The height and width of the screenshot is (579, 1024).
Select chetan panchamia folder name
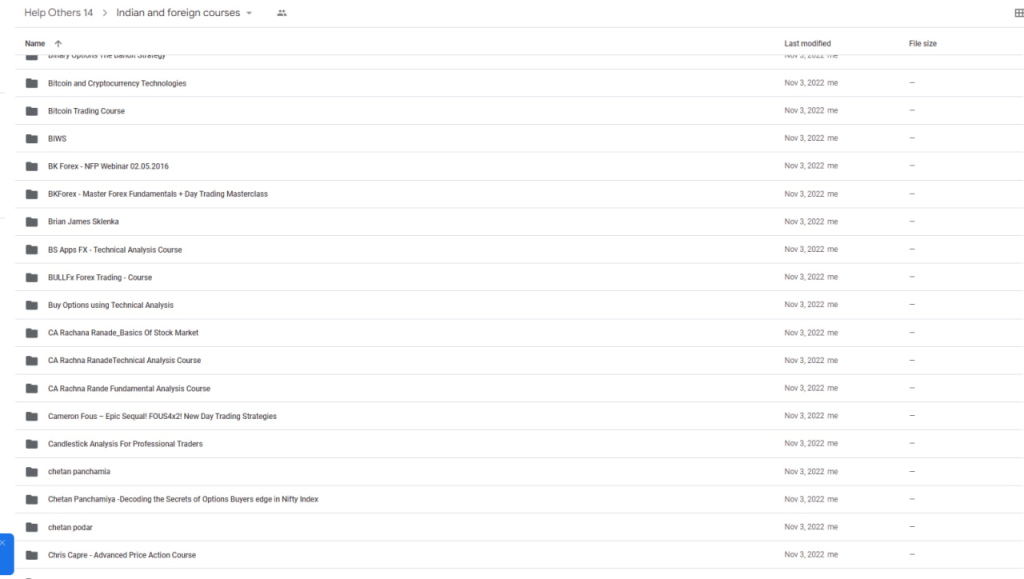click(x=79, y=471)
